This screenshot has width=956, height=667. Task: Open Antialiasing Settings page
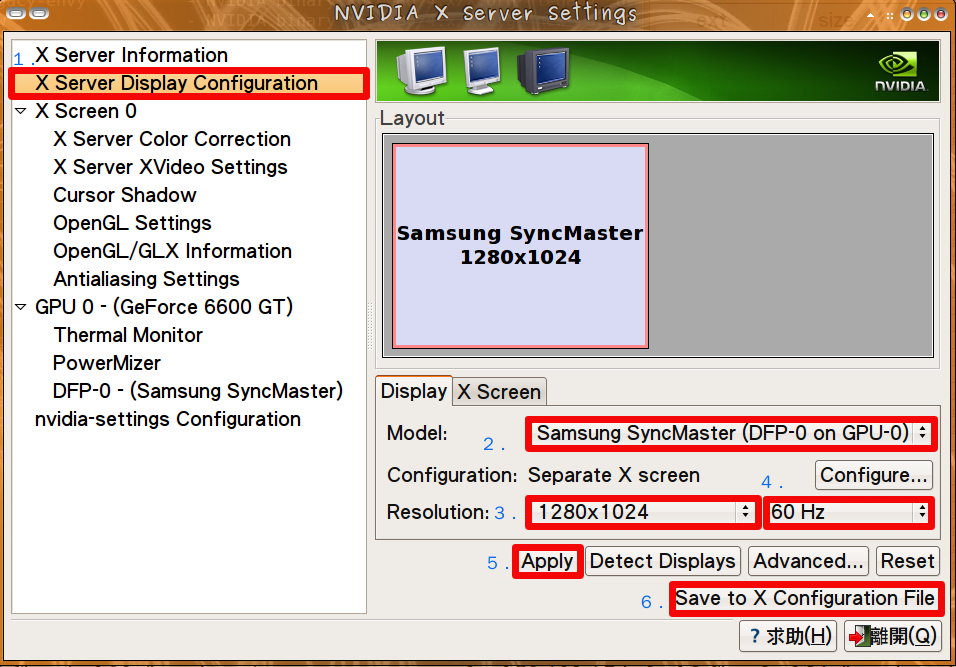click(x=146, y=279)
